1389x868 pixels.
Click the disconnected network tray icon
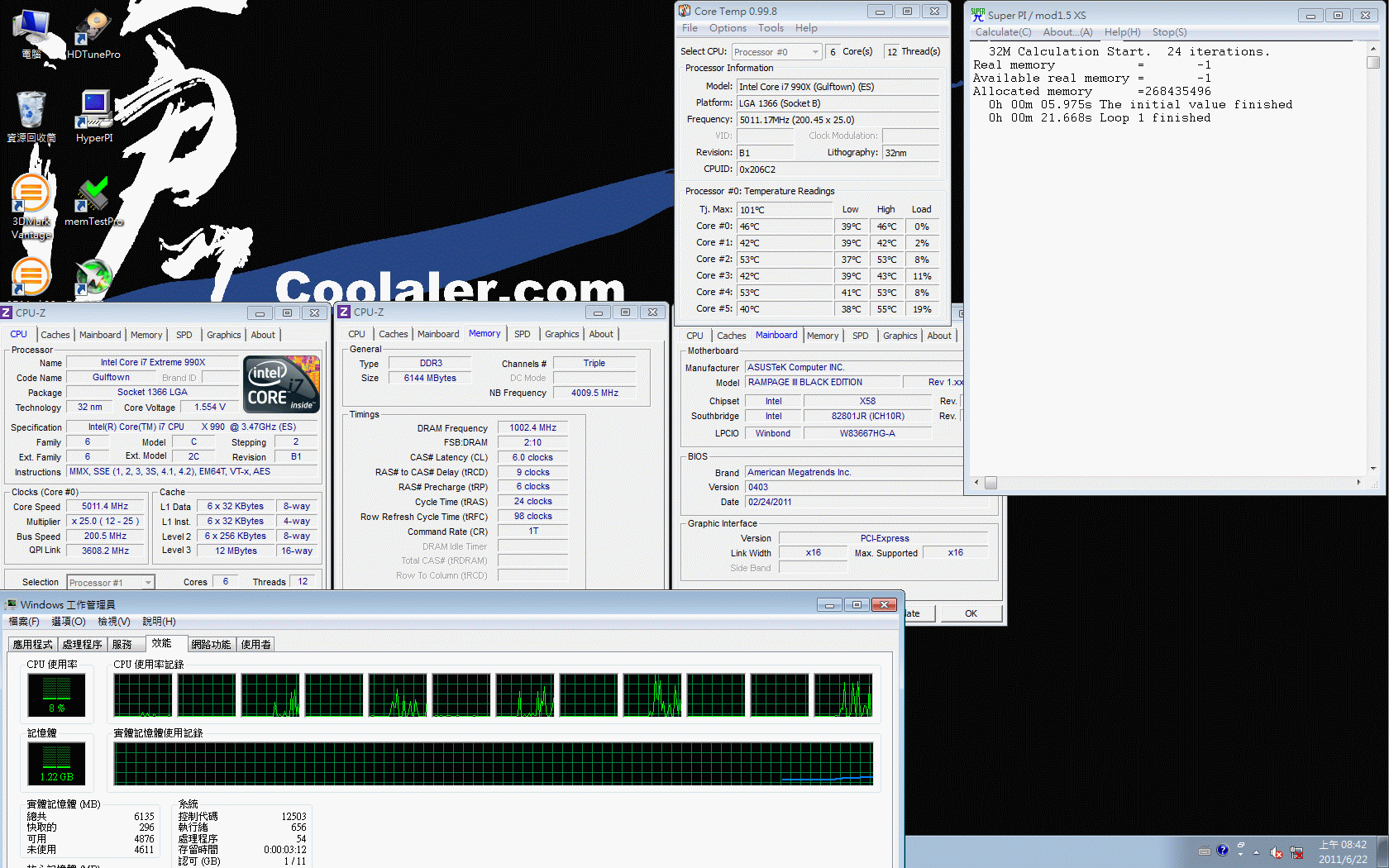point(1296,852)
